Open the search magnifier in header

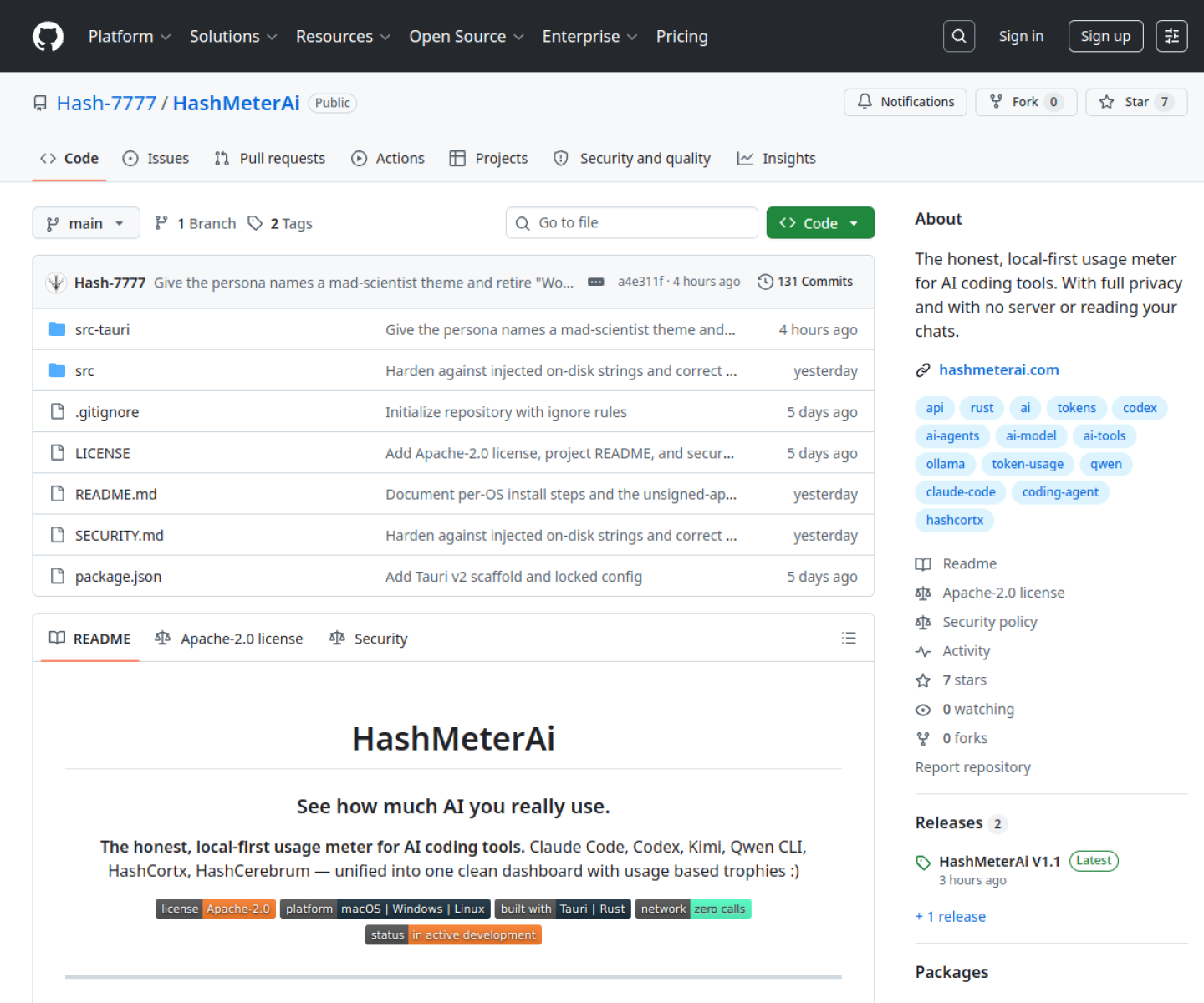click(959, 36)
